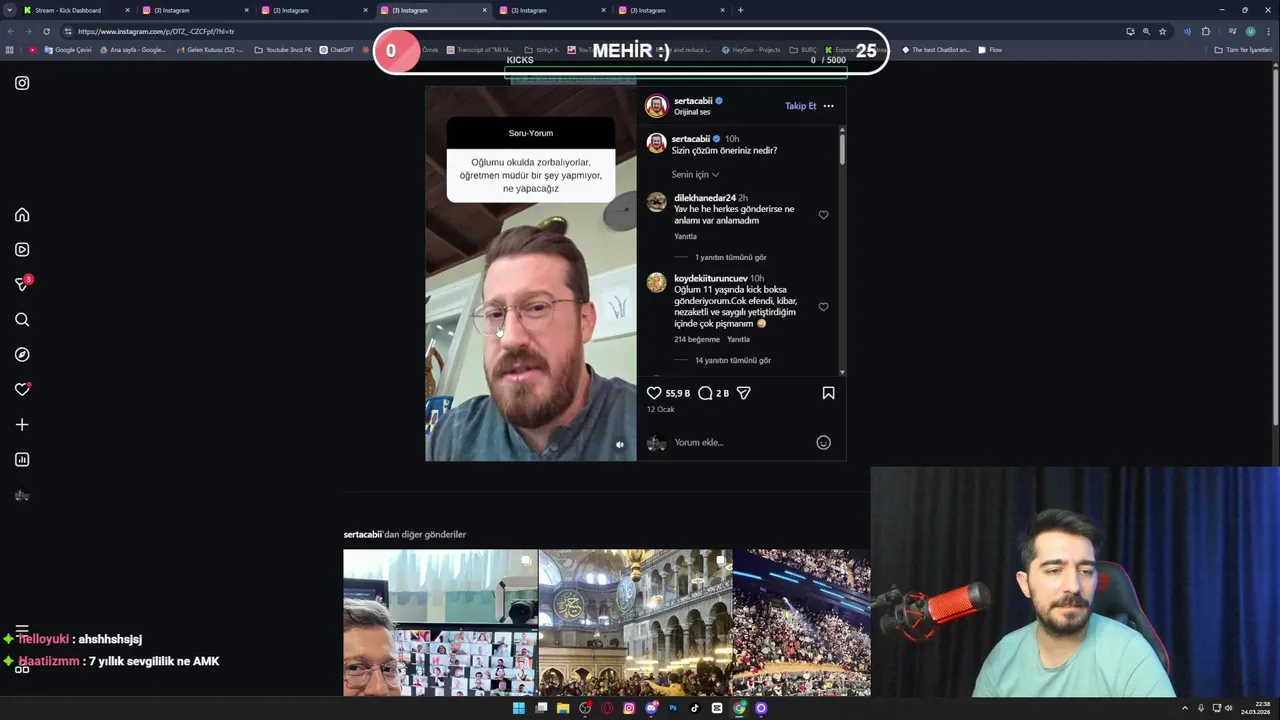Share the post with the send icon
Viewport: 1280px width, 720px height.
pos(744,393)
